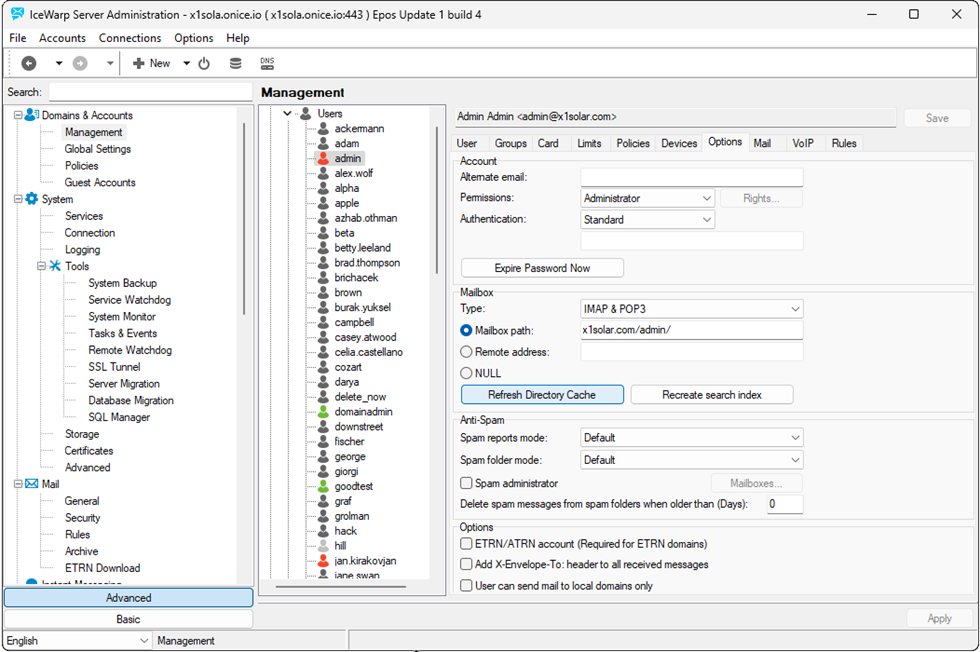Click the delete_now user icon

(x=323, y=396)
